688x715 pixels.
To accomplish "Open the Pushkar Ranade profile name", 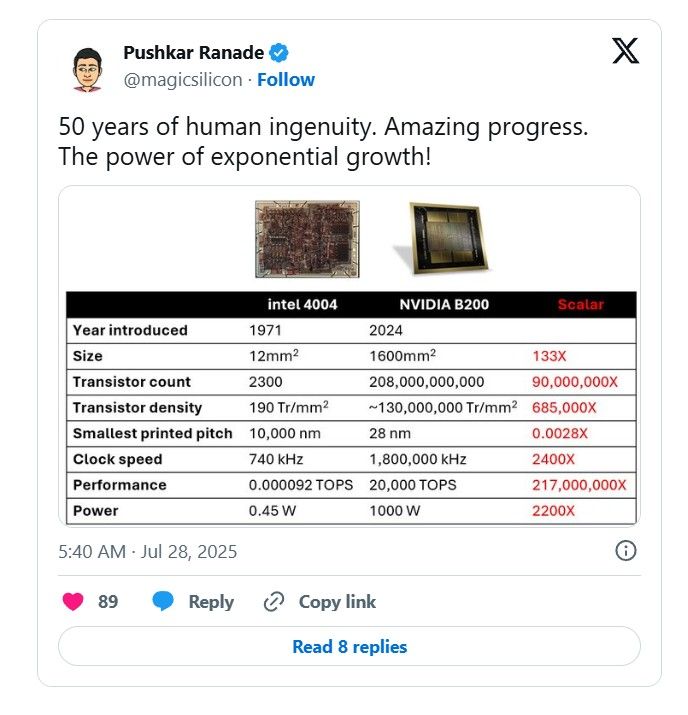I will (193, 53).
